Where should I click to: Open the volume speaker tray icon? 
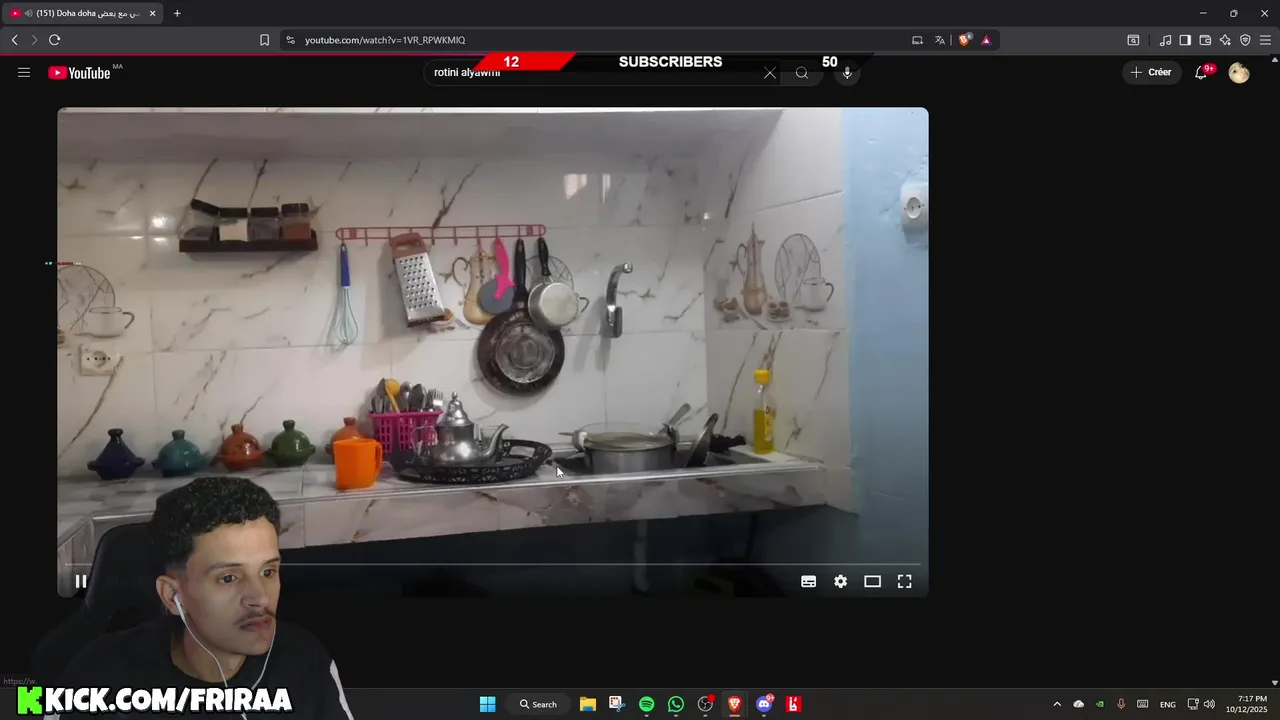pyautogui.click(x=1209, y=704)
